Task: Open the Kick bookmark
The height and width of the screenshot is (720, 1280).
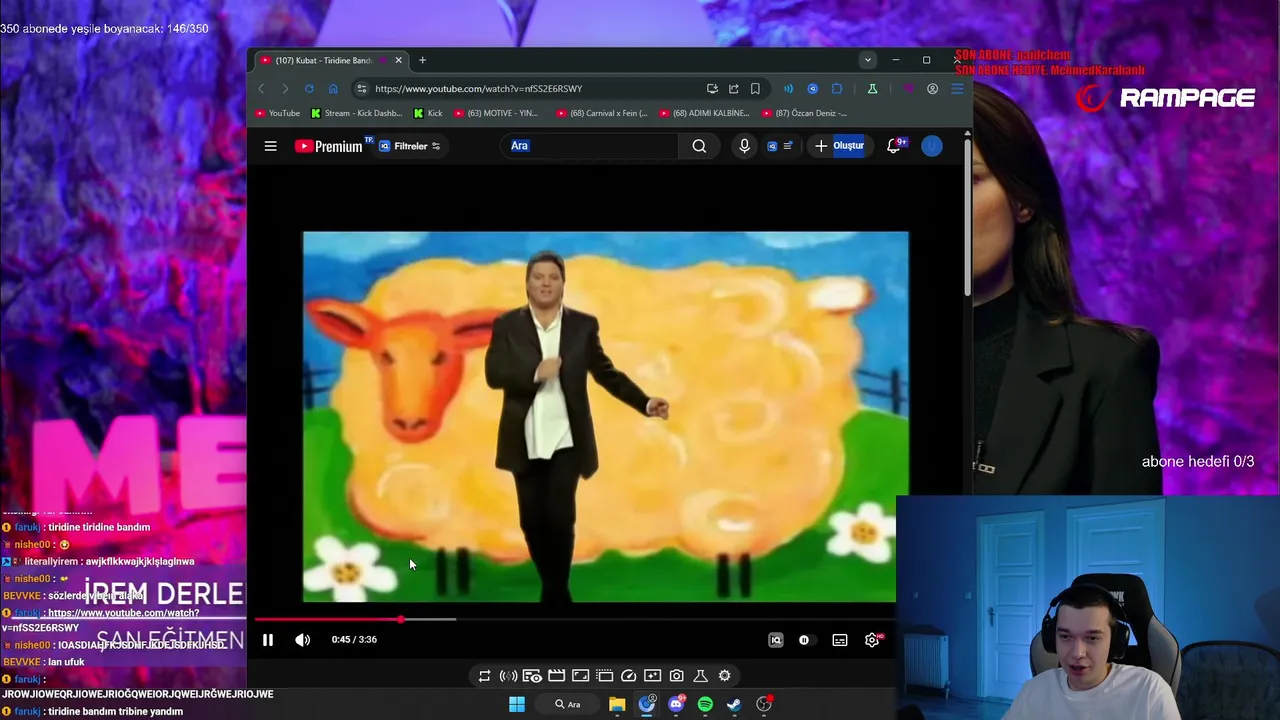Action: pyautogui.click(x=428, y=113)
